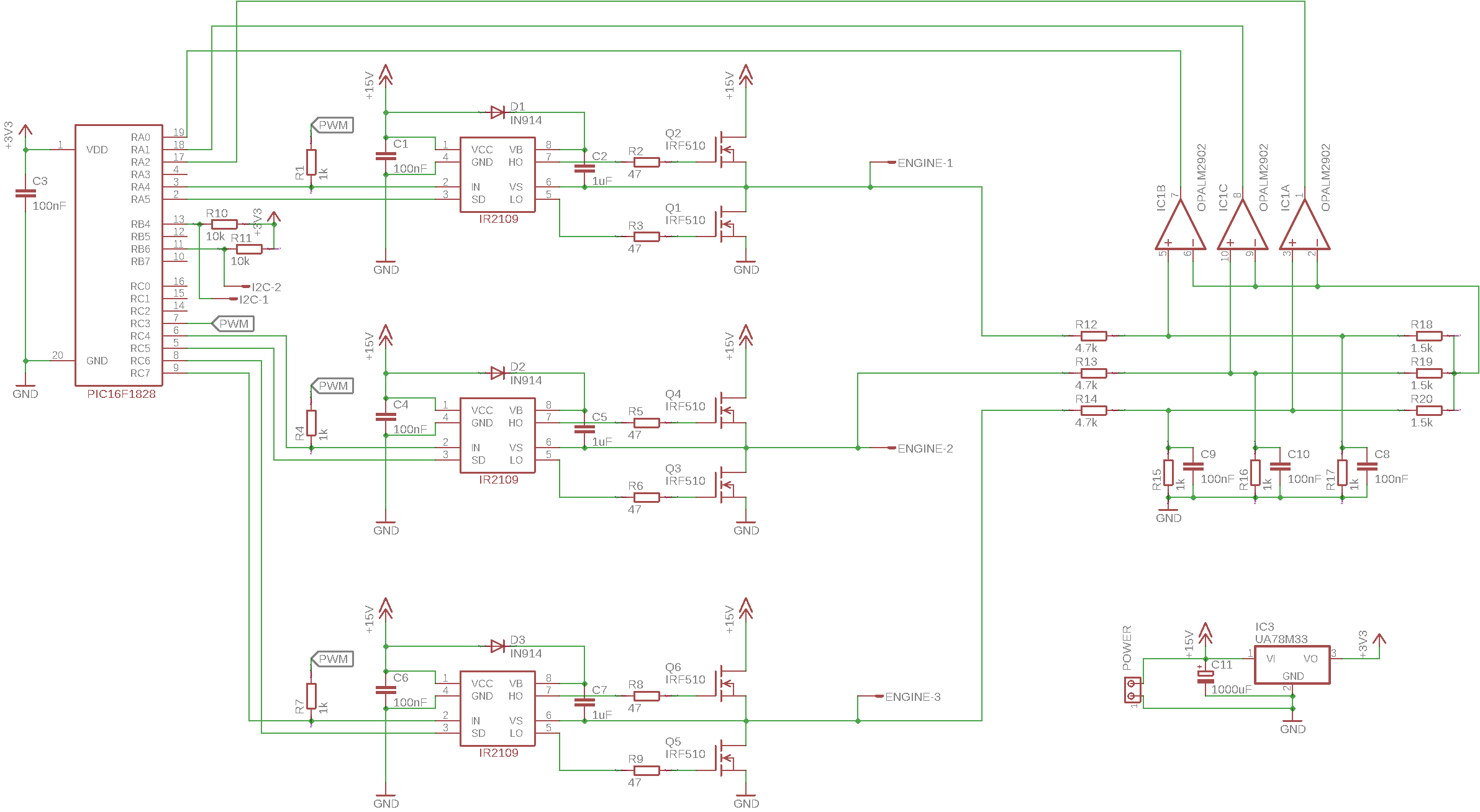Screen dimensions: 1480x812
Task: Click the C5 1uF capacitor symbol
Action: (584, 429)
